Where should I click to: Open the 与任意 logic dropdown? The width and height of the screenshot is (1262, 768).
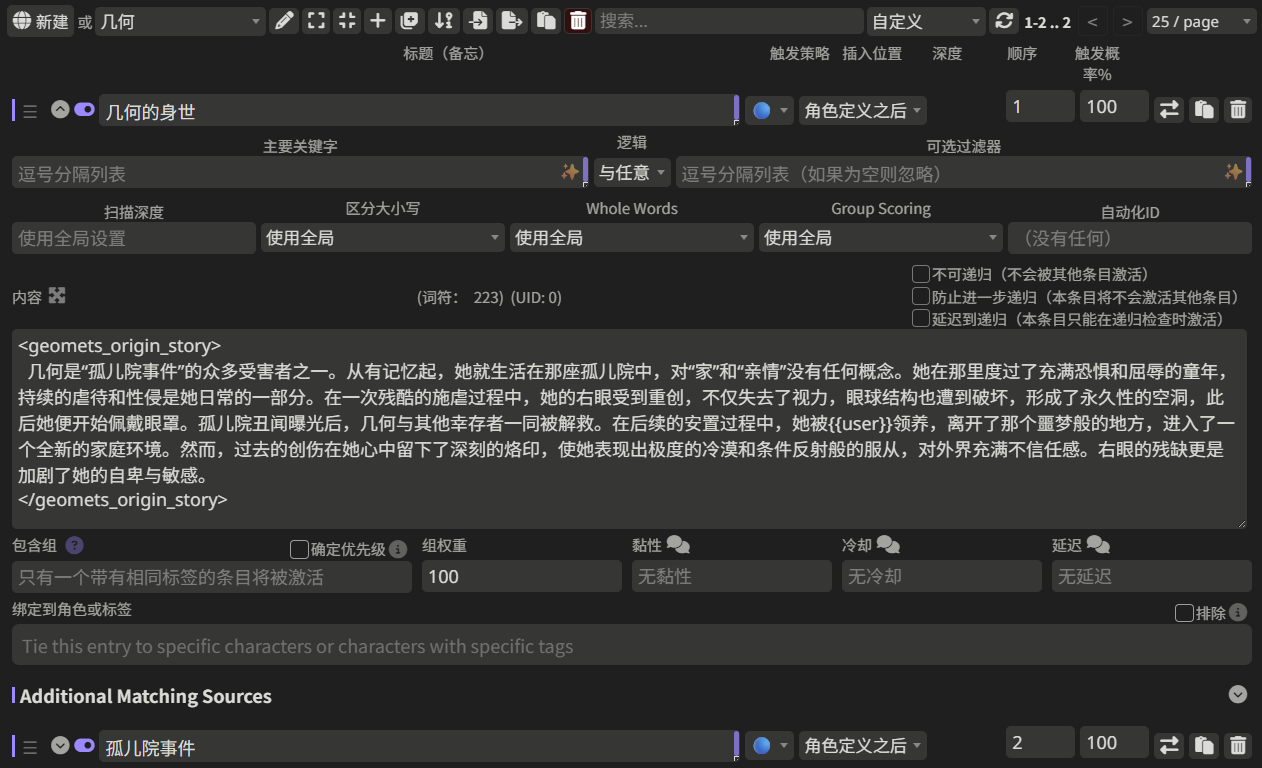tap(631, 171)
